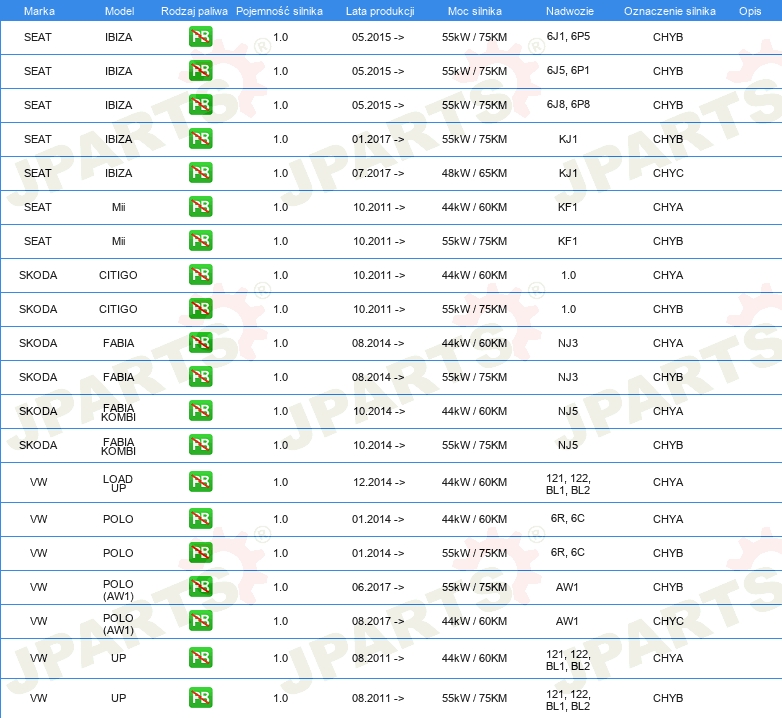Click the Opis column header
782x718 pixels.
[x=750, y=11]
